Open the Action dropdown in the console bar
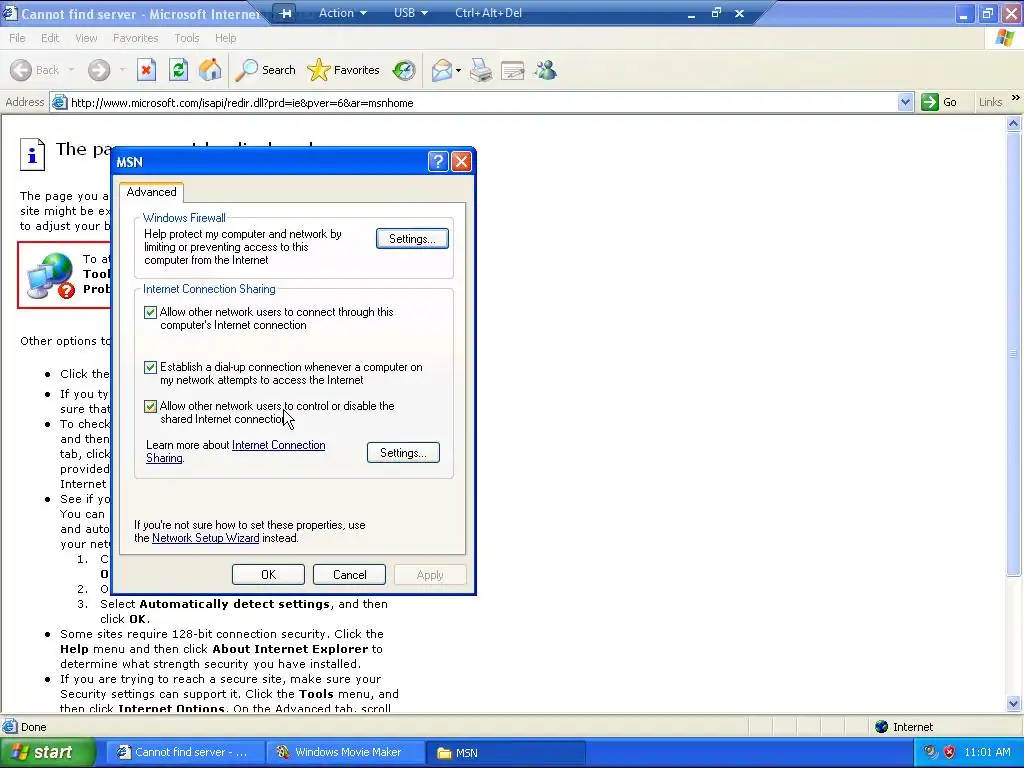Viewport: 1024px width, 768px height. 342,13
